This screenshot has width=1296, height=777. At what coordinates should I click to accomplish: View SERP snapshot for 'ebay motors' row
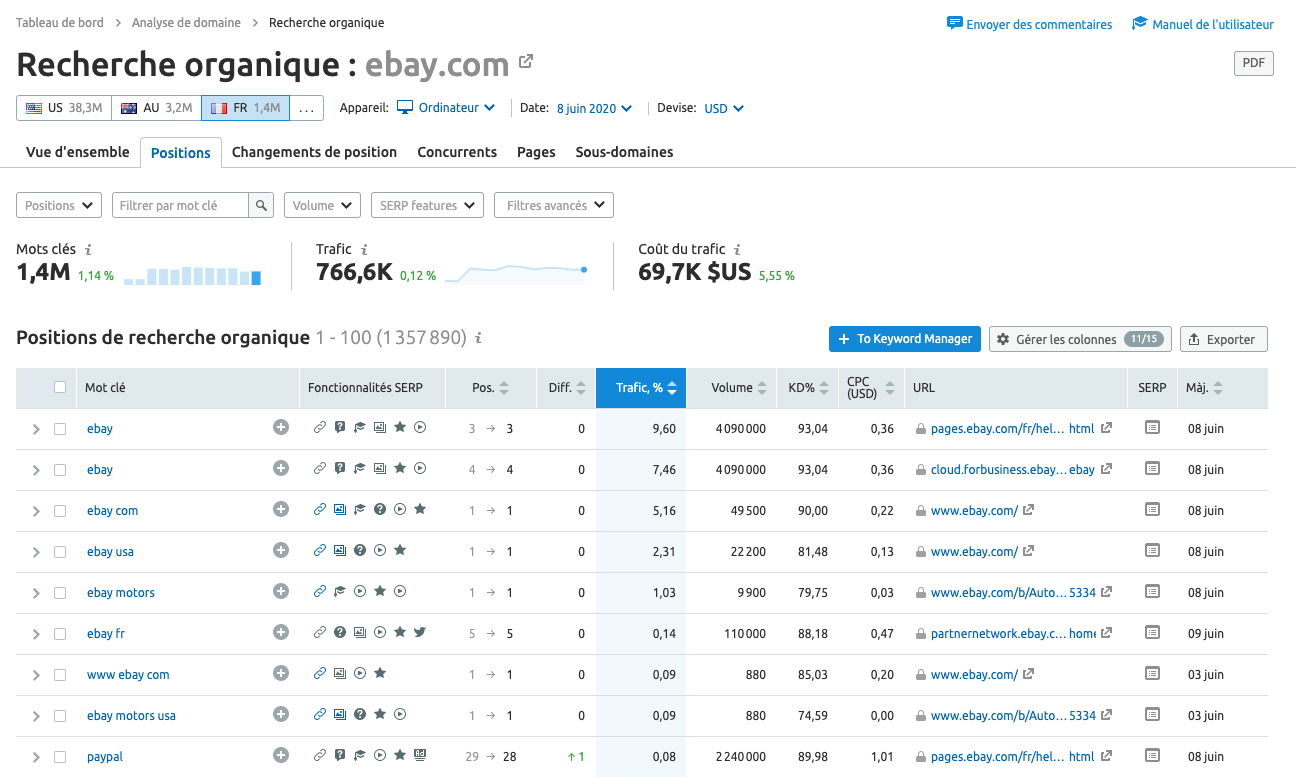[x=1152, y=591]
